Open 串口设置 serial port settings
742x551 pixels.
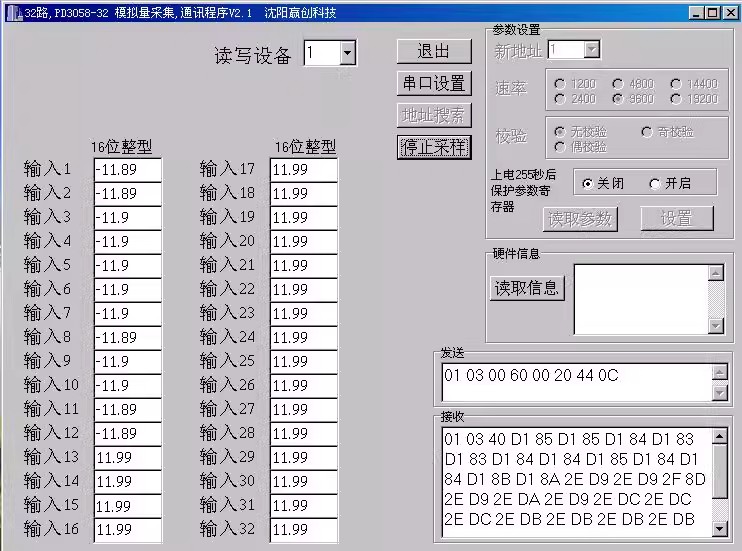[434, 83]
